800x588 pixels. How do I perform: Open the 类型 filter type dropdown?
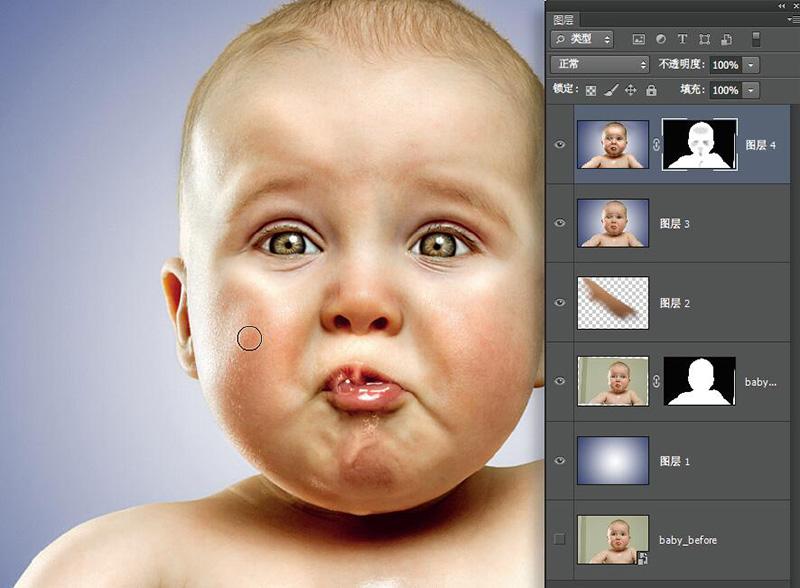coord(582,39)
